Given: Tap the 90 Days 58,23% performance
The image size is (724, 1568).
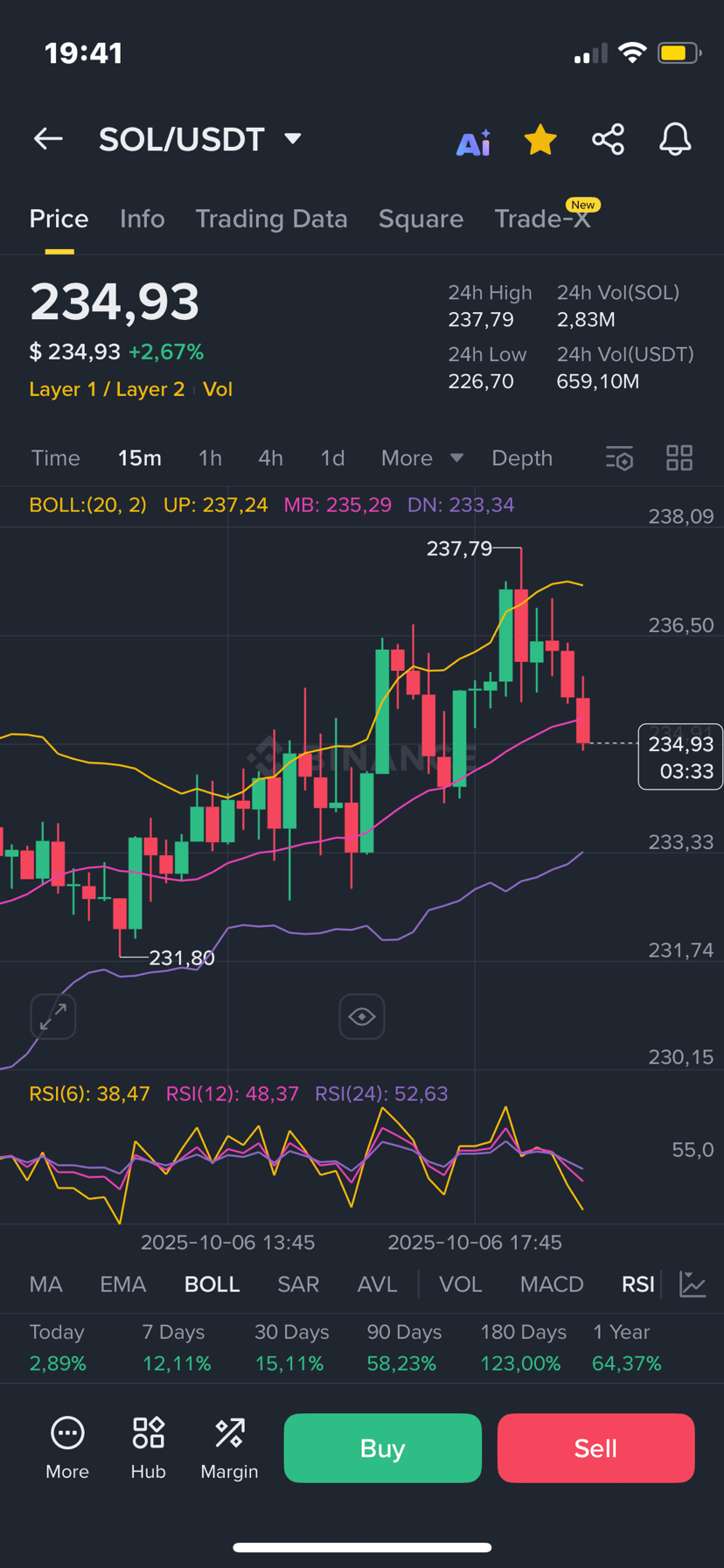Looking at the screenshot, I should [404, 1348].
